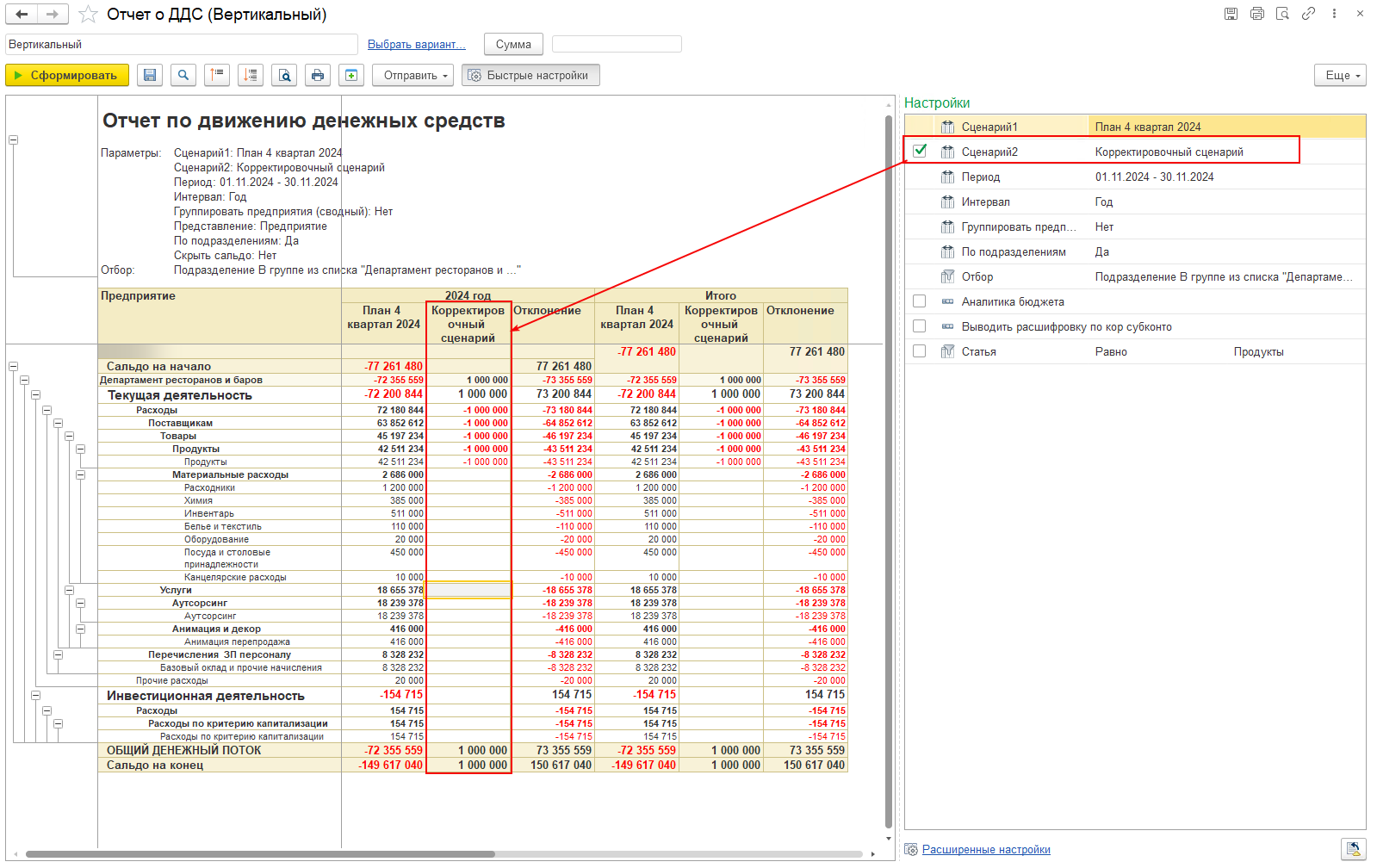Click the Интервал parameter icon
Screen dimensions: 1377x868
point(948,201)
